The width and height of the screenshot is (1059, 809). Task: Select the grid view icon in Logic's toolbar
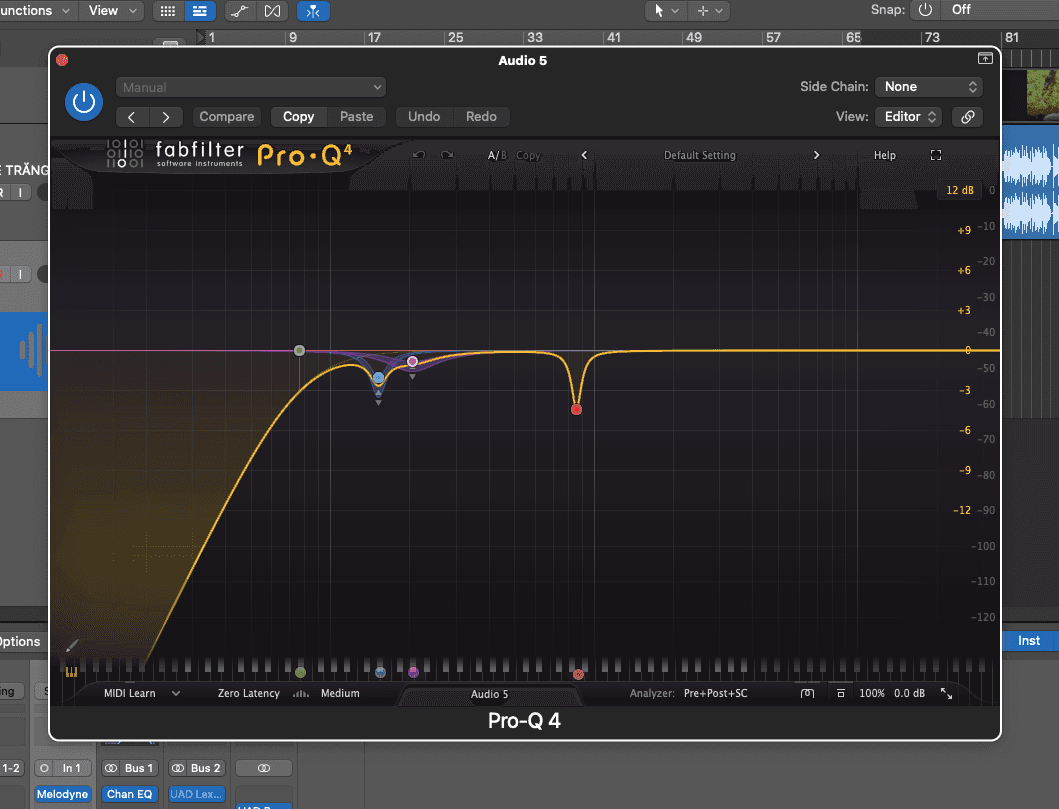tap(167, 11)
